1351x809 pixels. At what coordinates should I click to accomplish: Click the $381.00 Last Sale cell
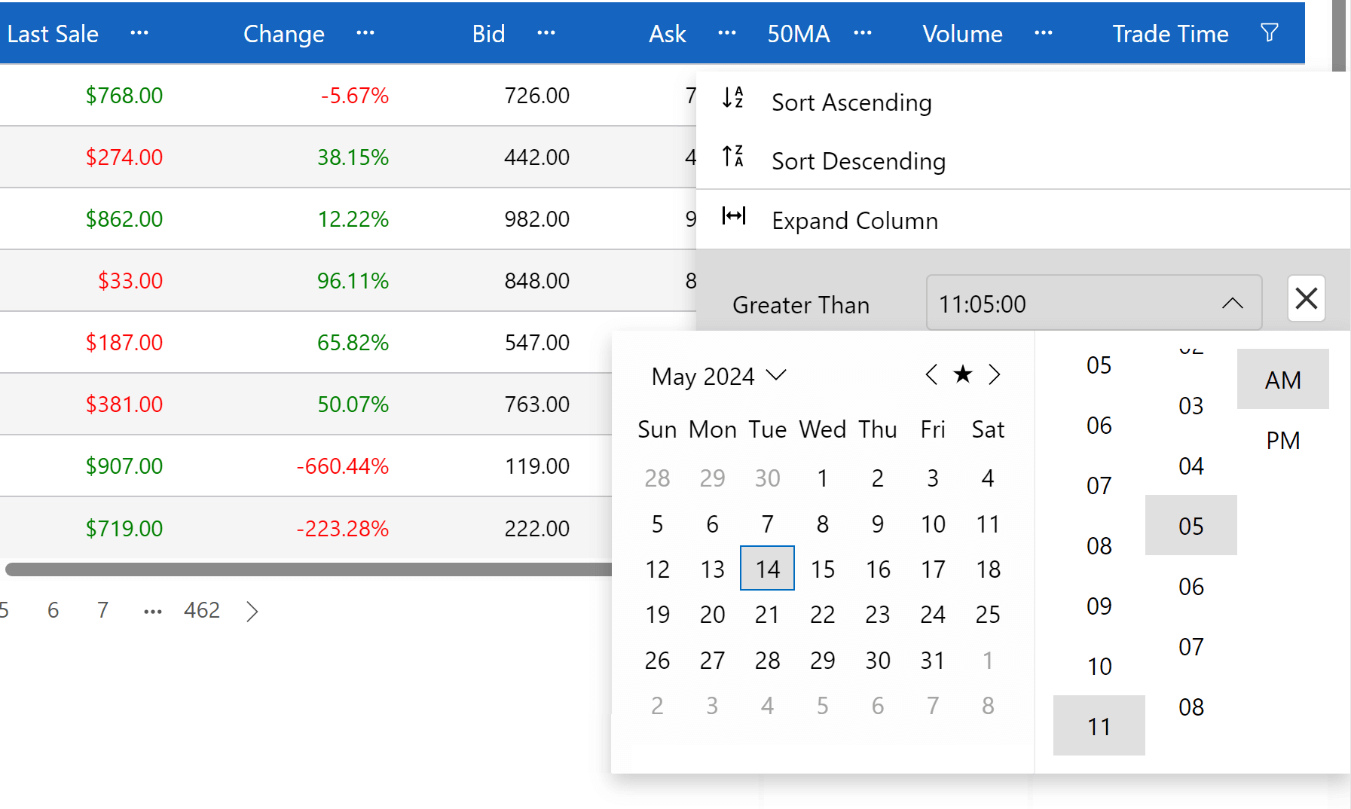[124, 404]
